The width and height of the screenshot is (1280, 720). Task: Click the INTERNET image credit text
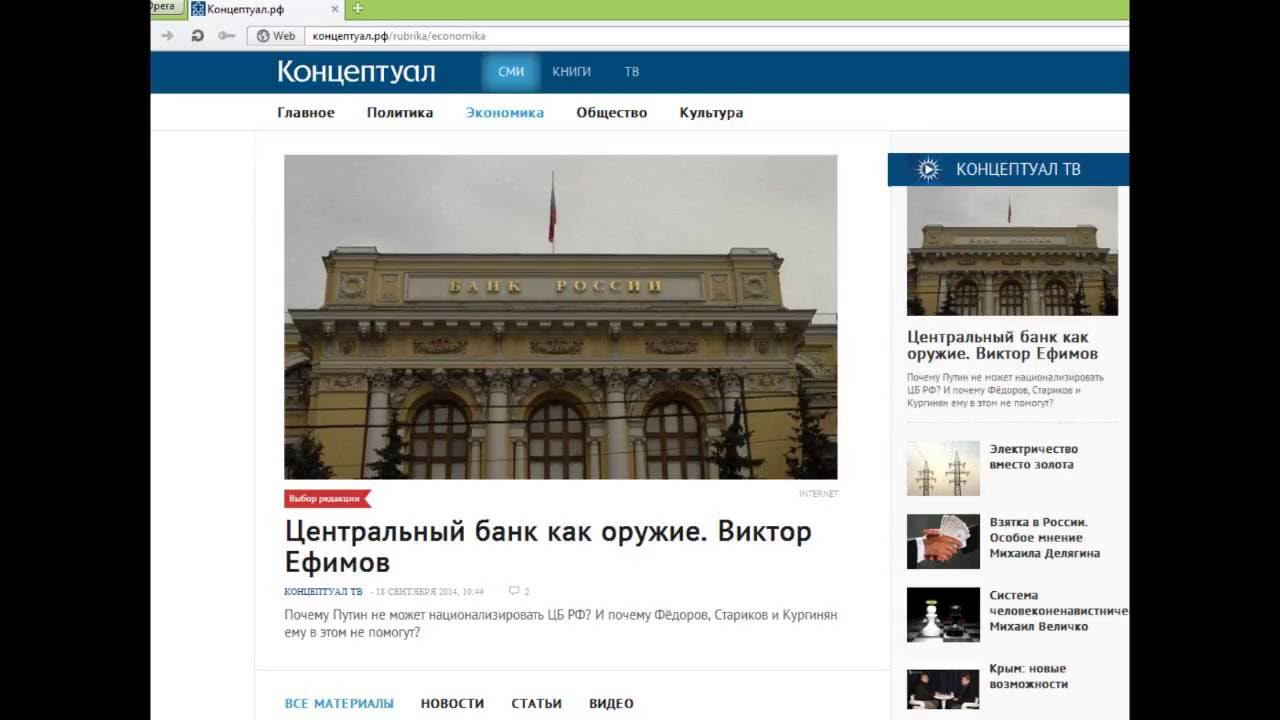818,494
